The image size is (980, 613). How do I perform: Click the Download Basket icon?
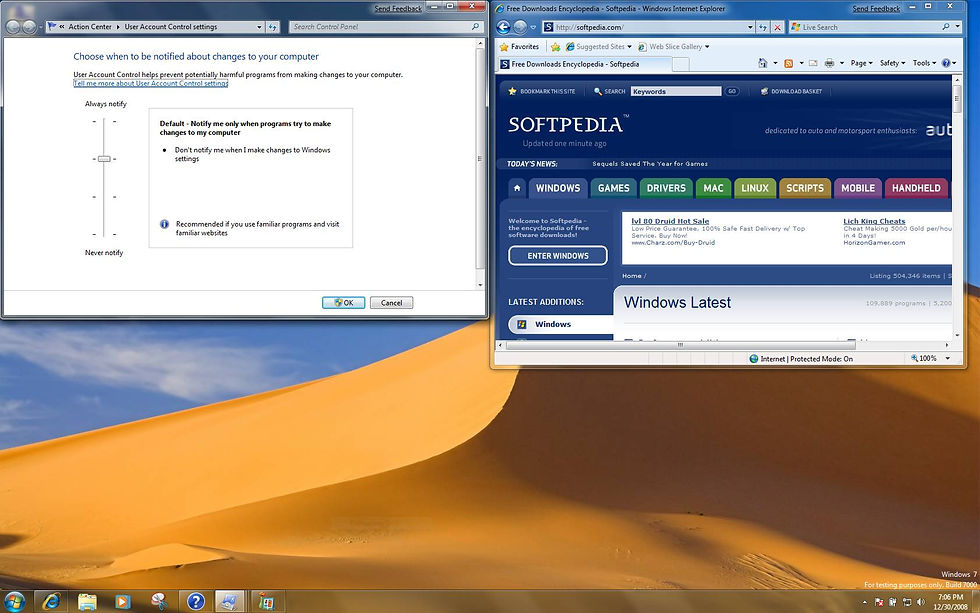pyautogui.click(x=764, y=91)
